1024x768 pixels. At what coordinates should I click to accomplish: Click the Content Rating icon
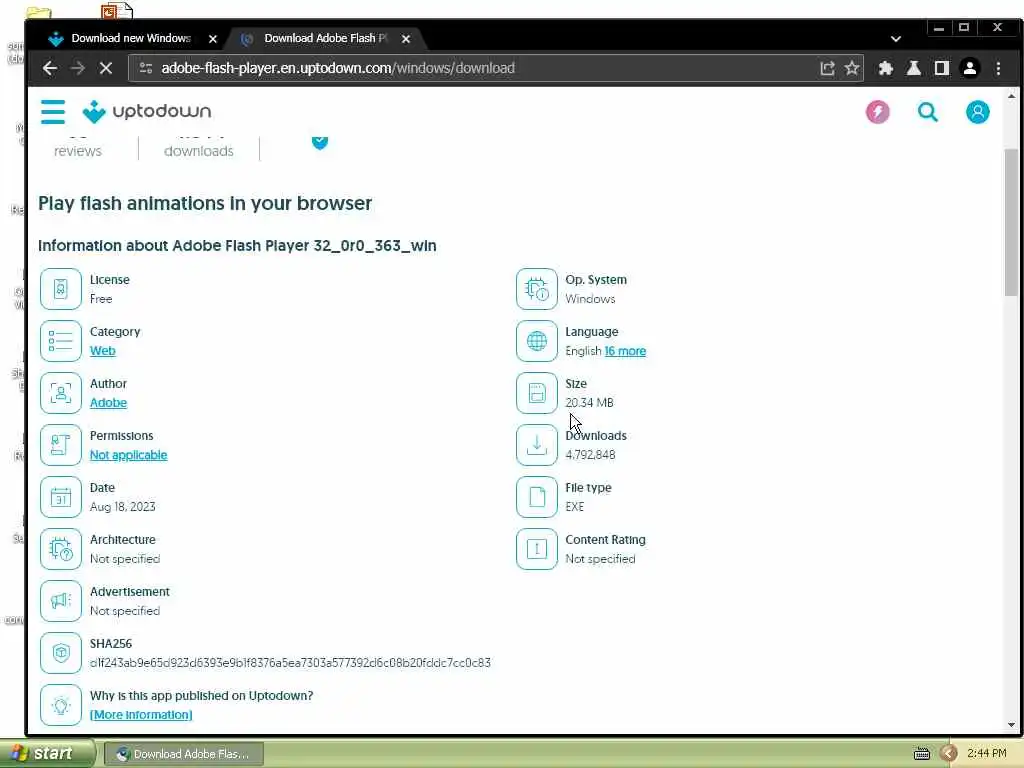coord(537,549)
